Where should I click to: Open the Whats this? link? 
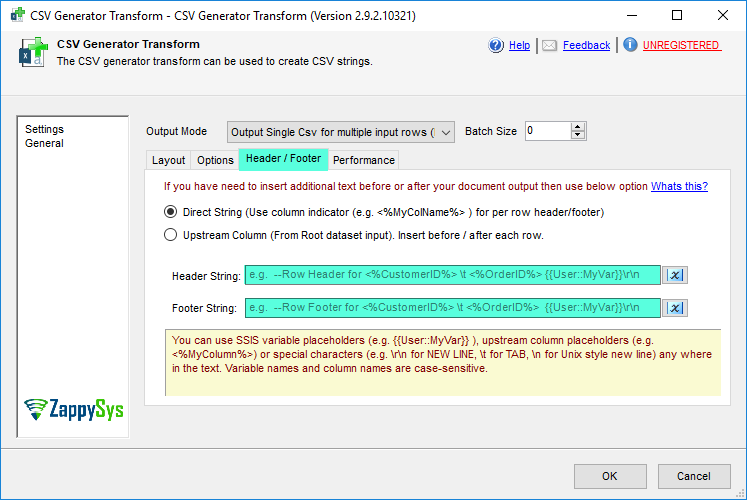coord(679,186)
